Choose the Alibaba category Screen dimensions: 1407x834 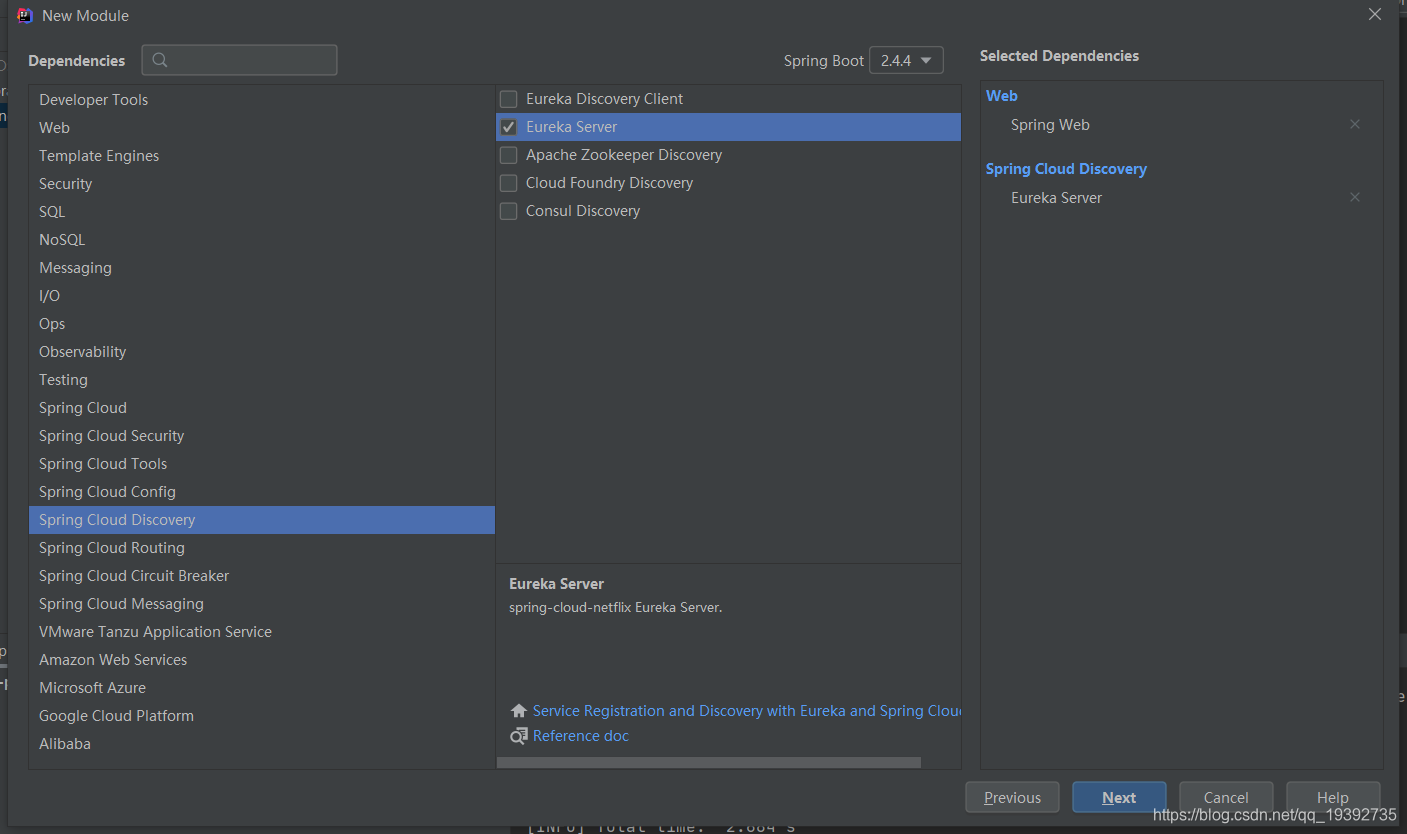(262, 744)
